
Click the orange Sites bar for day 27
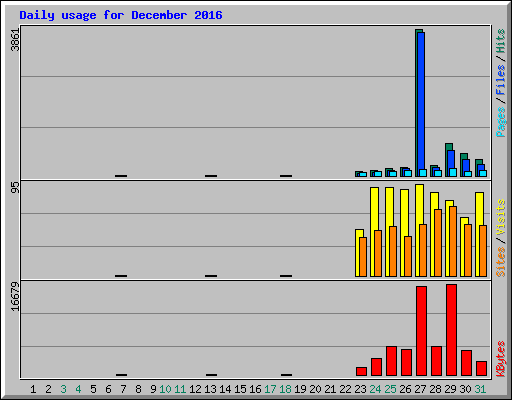[x=423, y=250]
